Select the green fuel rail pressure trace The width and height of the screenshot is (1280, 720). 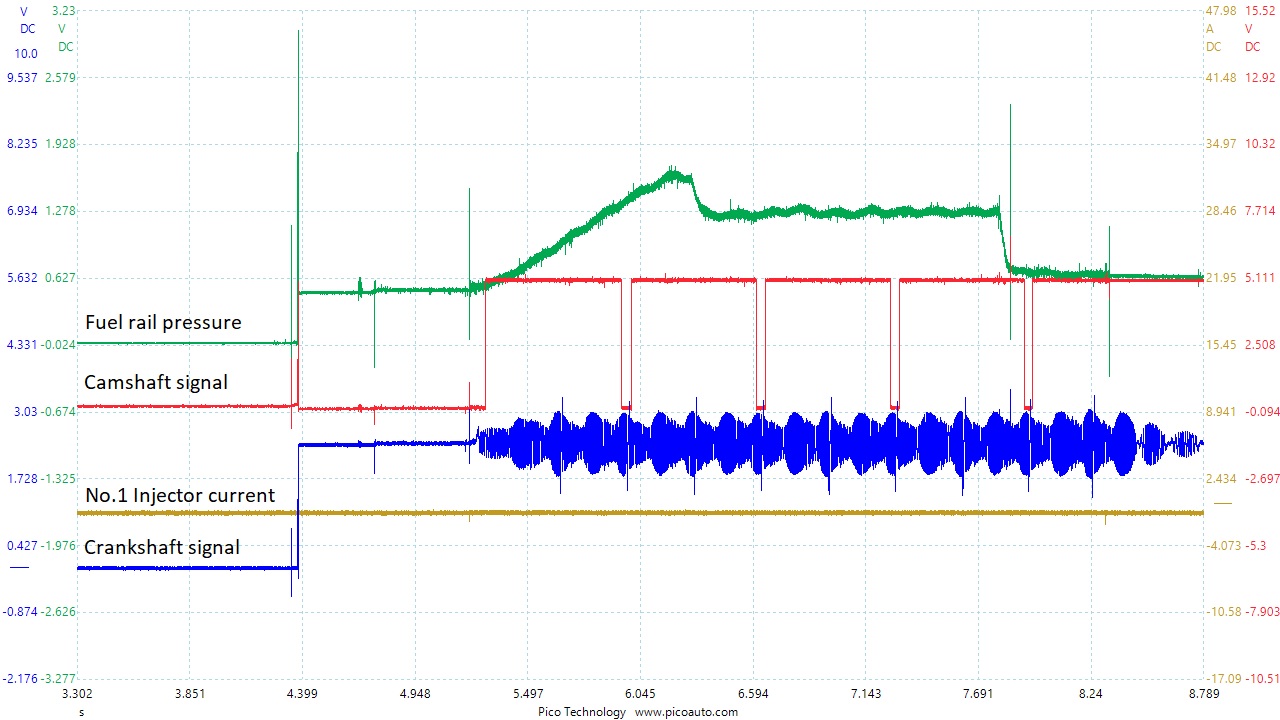point(800,210)
